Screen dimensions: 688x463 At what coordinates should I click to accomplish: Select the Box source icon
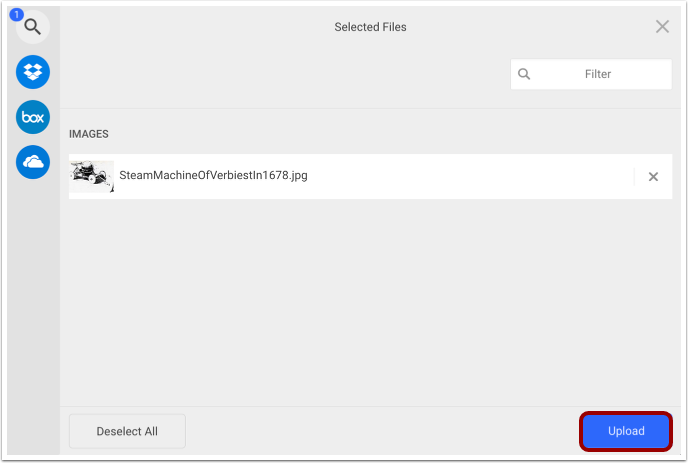click(33, 117)
